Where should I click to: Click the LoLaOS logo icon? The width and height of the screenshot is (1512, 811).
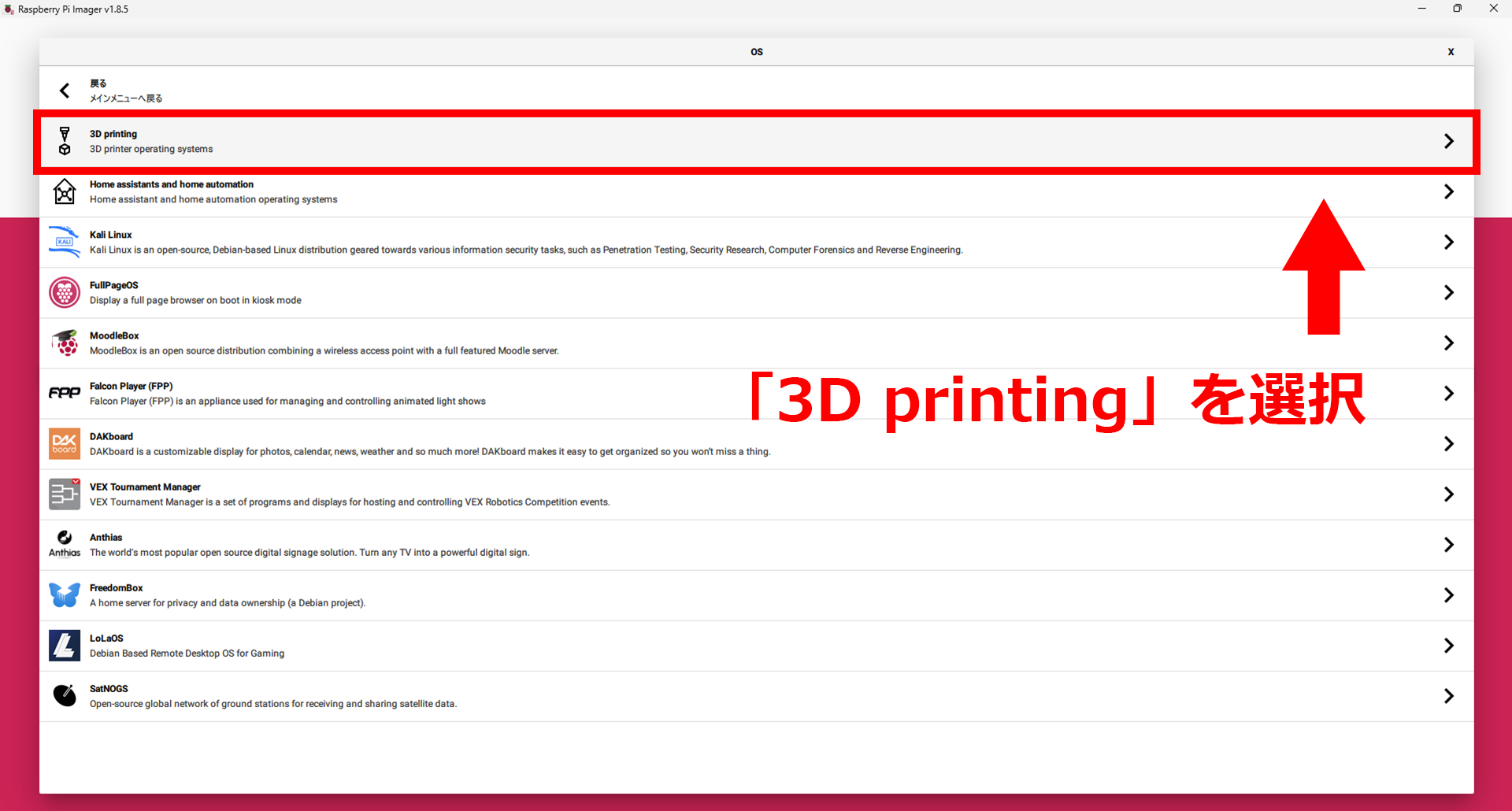click(x=65, y=645)
